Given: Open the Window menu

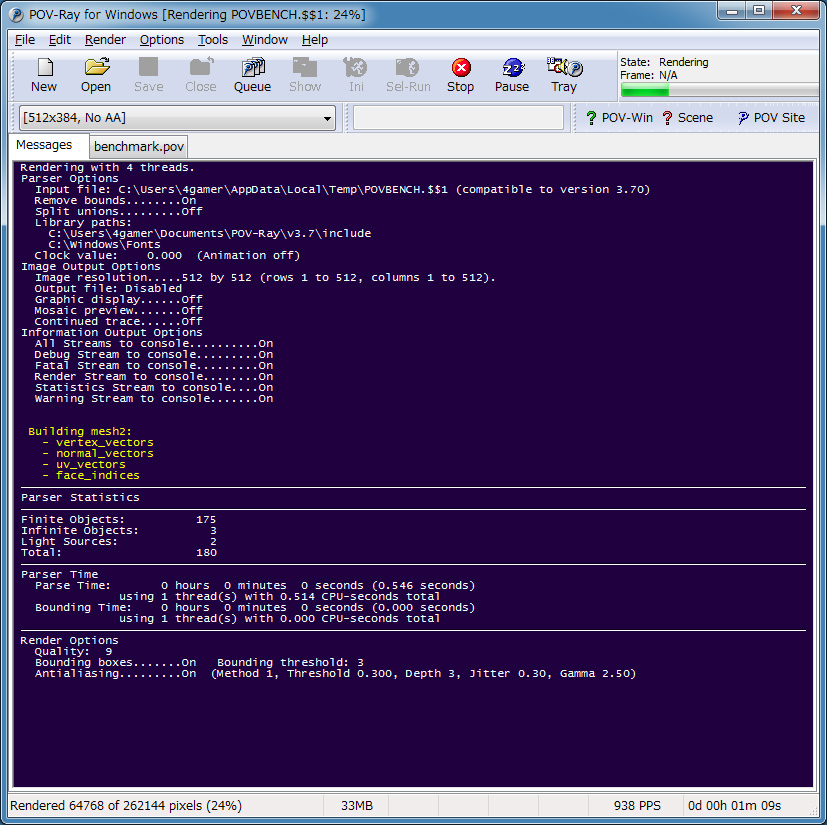Looking at the screenshot, I should [x=265, y=40].
